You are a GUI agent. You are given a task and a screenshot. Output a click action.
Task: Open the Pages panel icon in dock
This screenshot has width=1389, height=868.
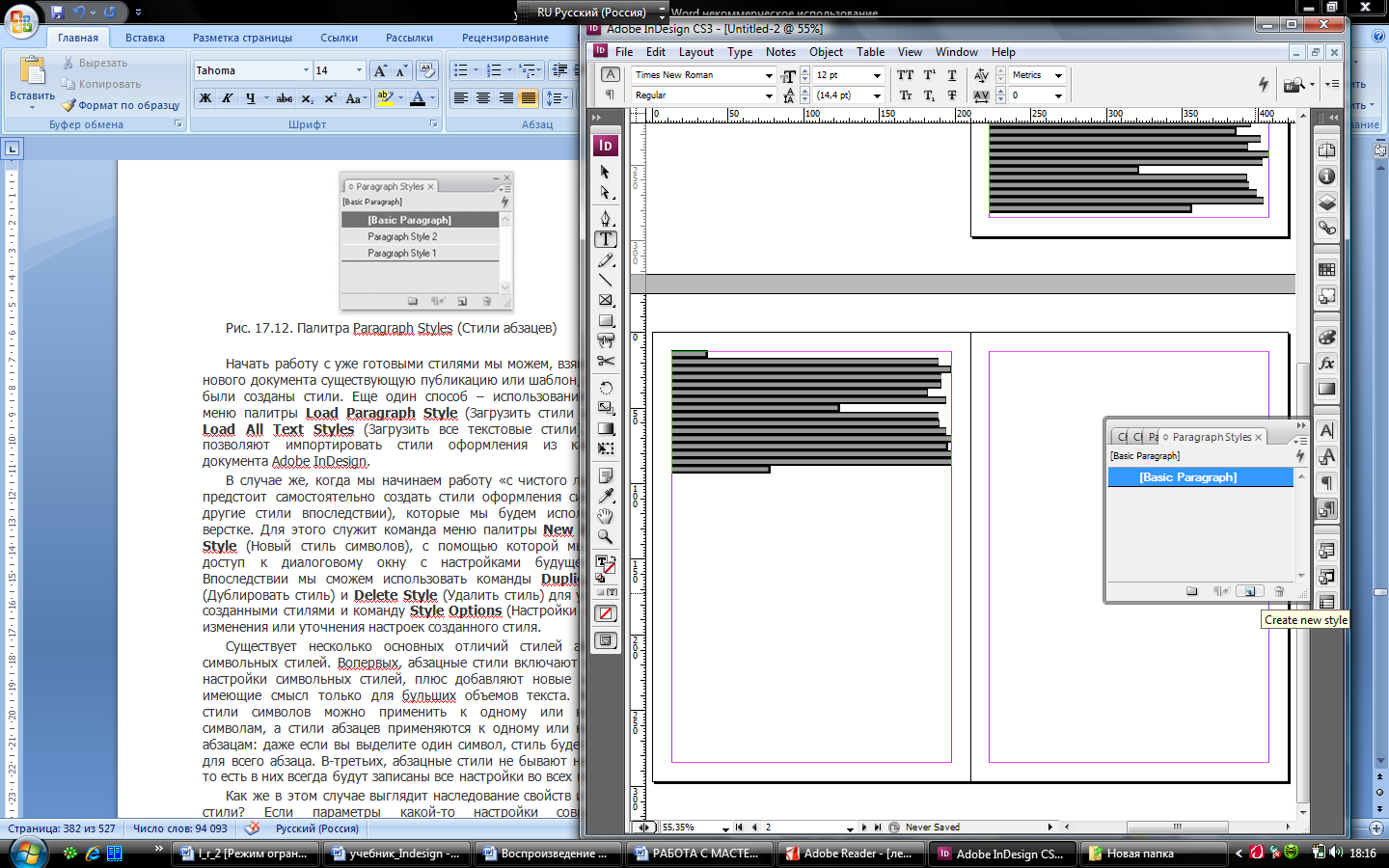click(x=1327, y=149)
